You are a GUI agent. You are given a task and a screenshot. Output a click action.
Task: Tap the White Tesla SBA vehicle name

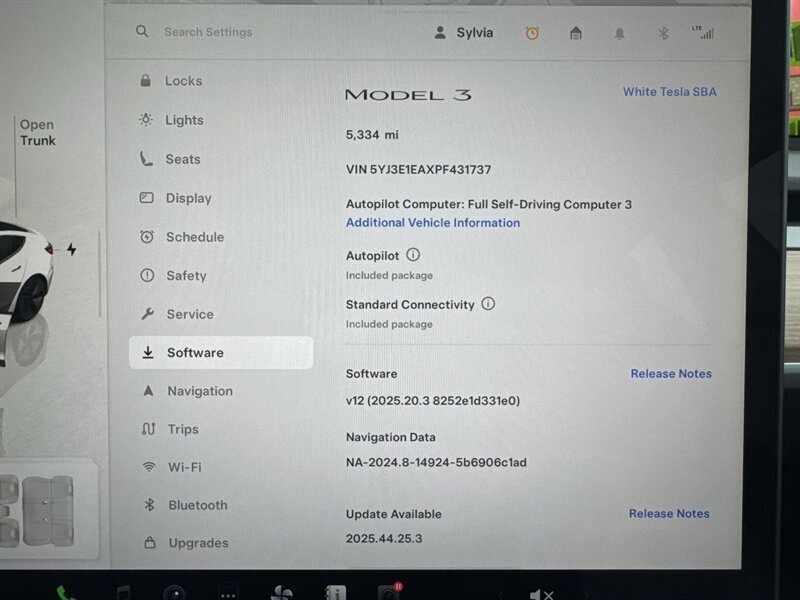(x=669, y=92)
